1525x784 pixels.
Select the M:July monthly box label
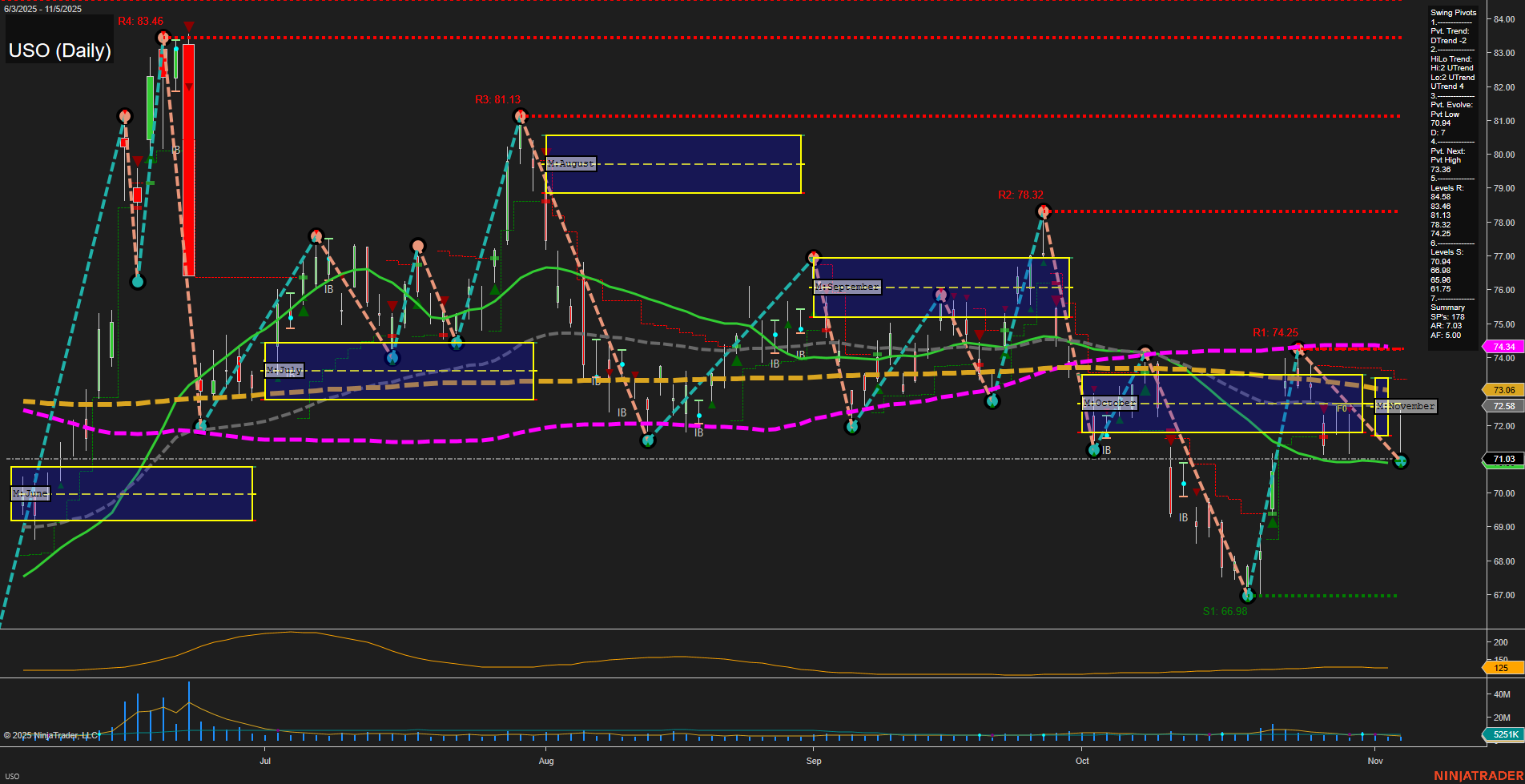pos(284,369)
